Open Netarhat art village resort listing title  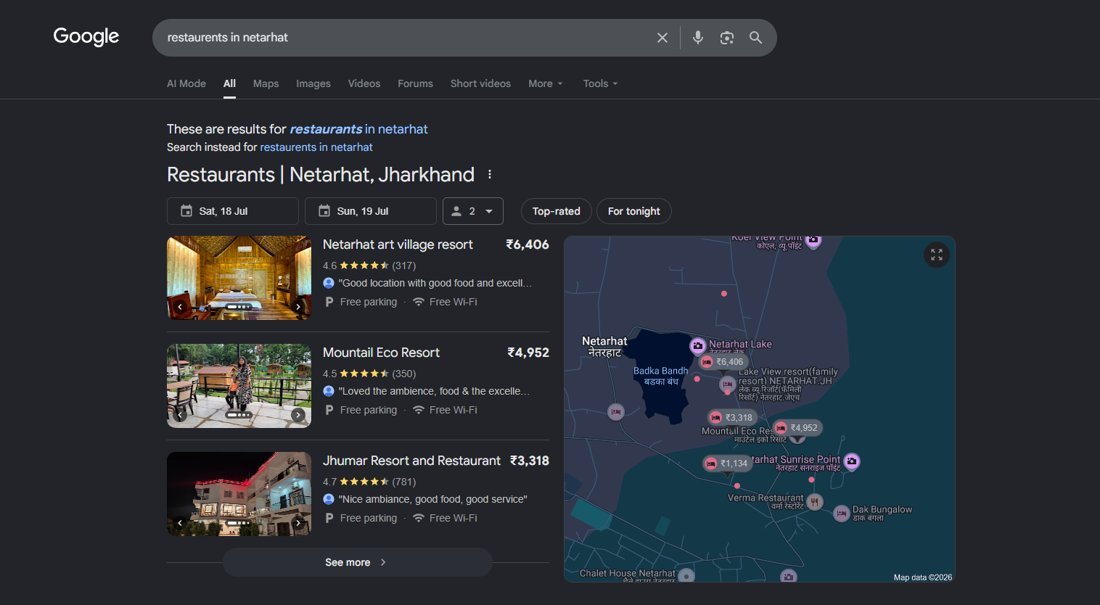398,245
